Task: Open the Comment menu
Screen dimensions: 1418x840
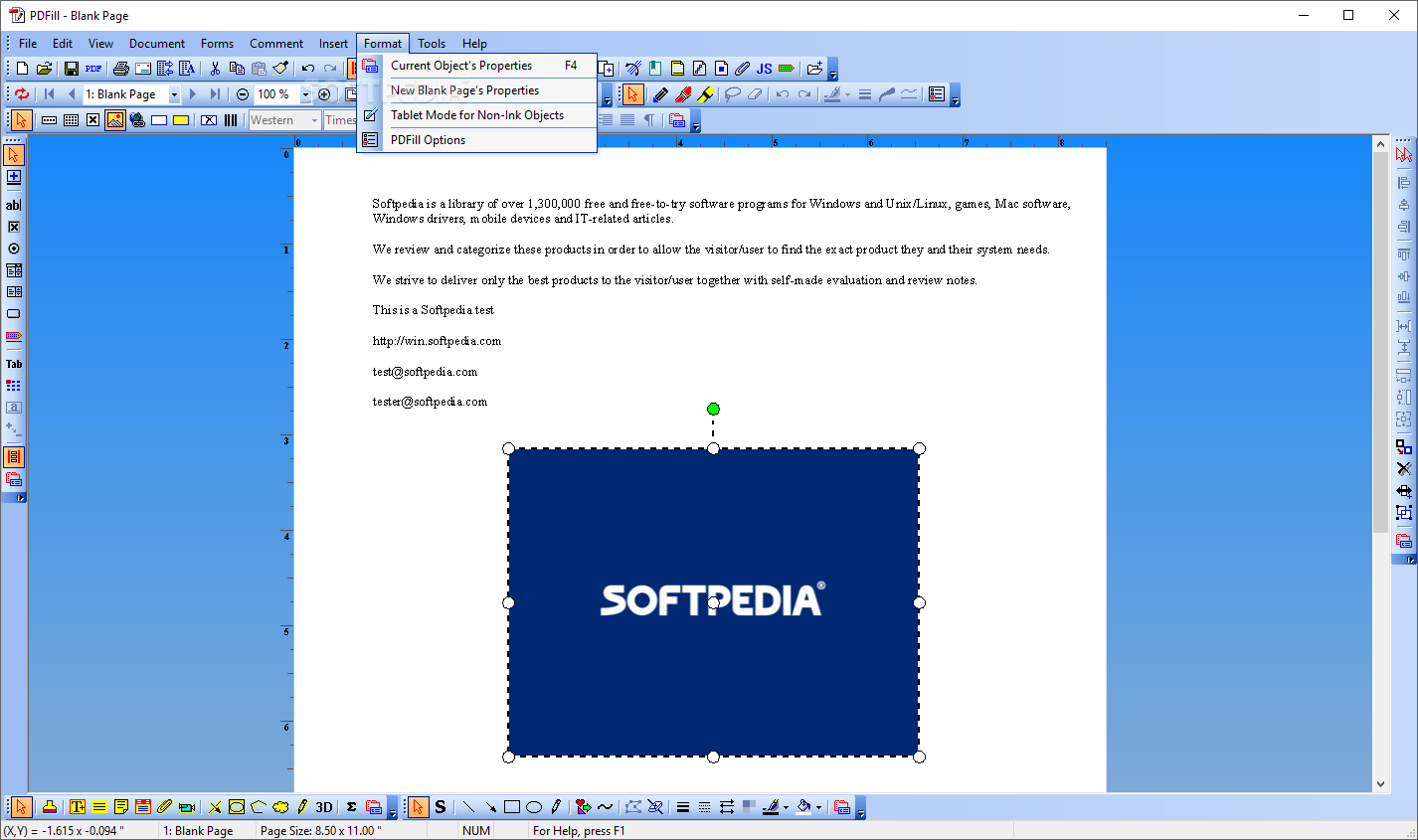Action: (x=276, y=44)
